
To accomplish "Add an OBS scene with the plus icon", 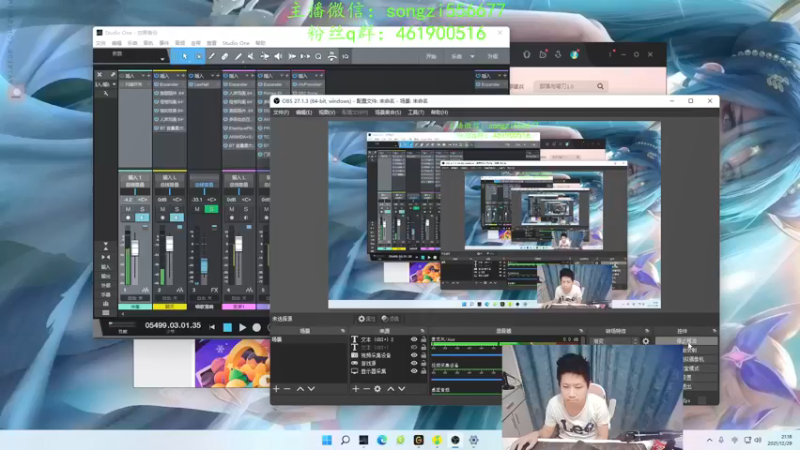I will 276,389.
